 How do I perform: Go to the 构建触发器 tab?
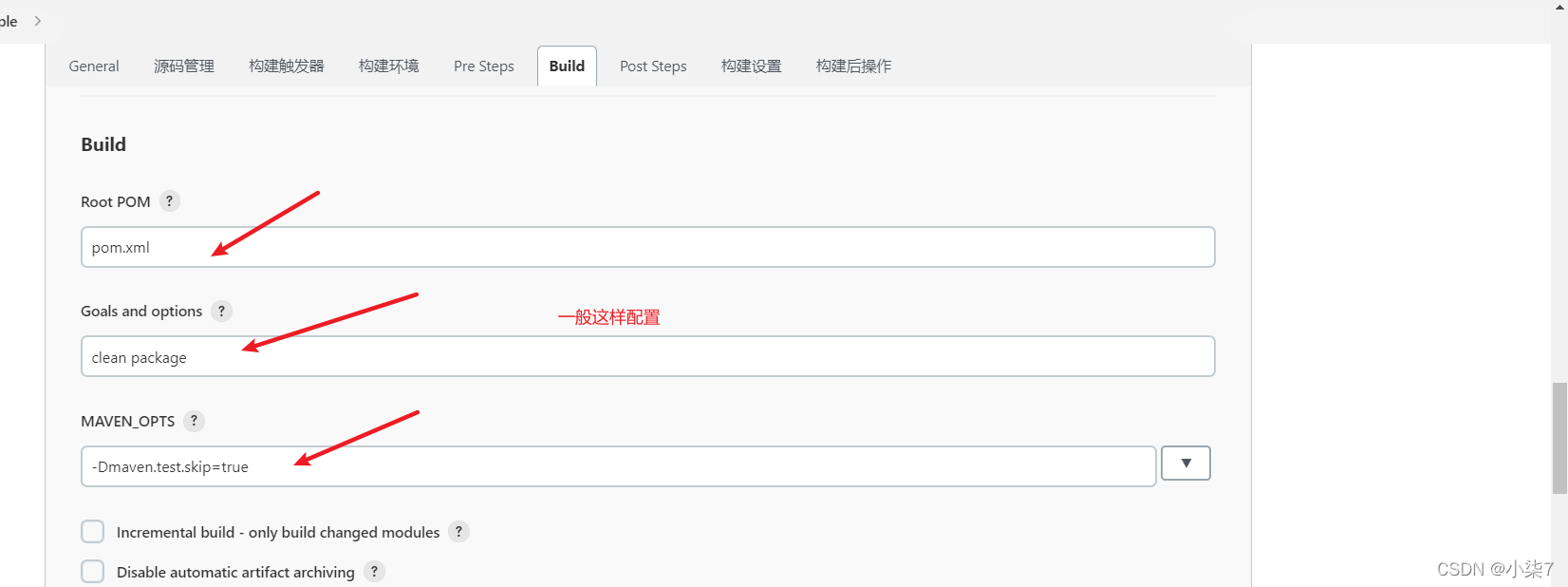tap(287, 66)
